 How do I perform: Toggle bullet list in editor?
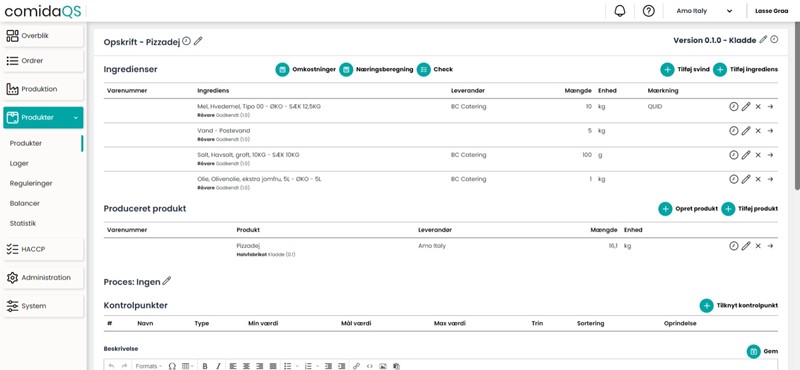click(289, 366)
